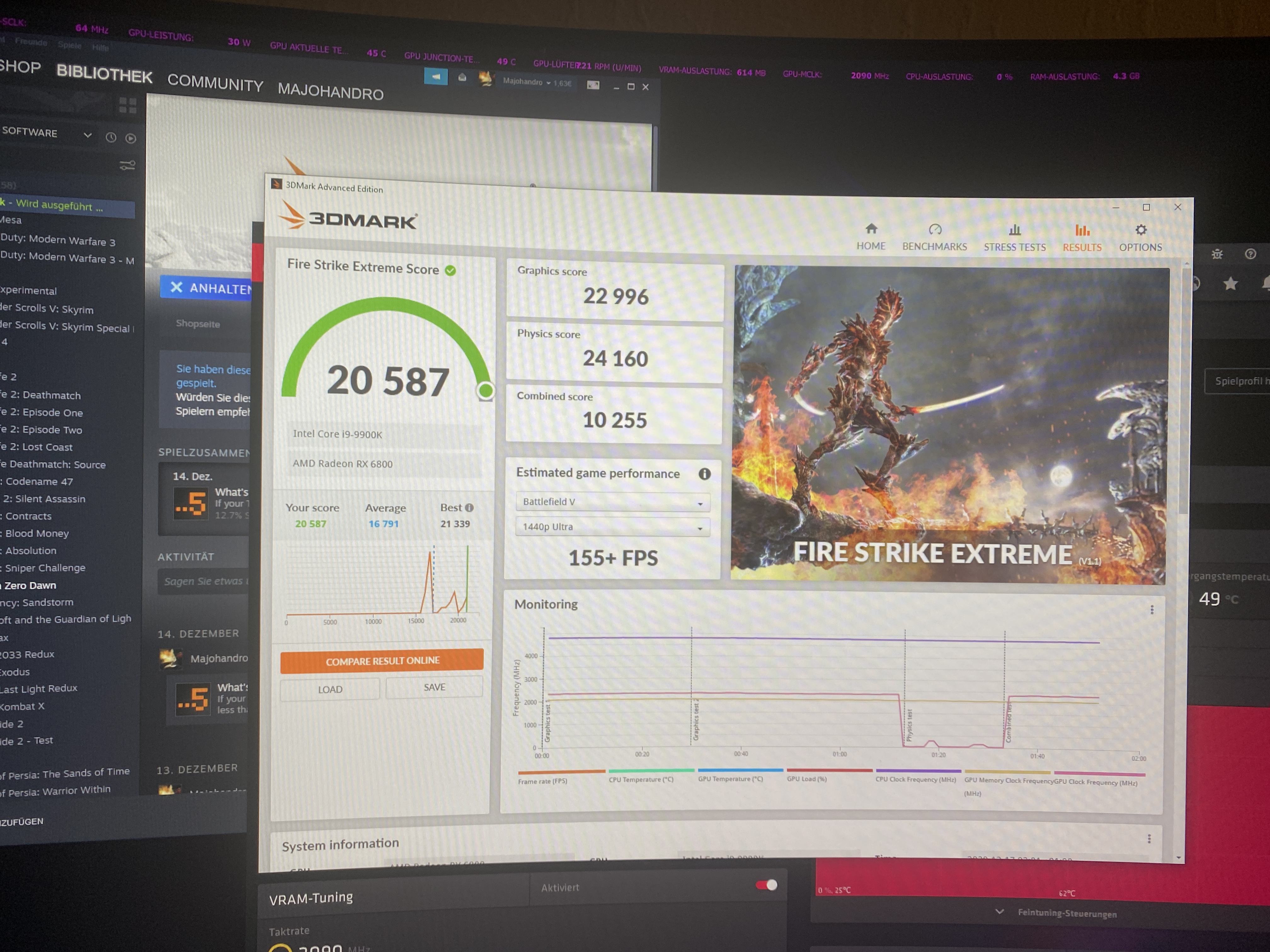Open the 3DMark Home icon
The width and height of the screenshot is (1270, 952).
click(x=871, y=229)
